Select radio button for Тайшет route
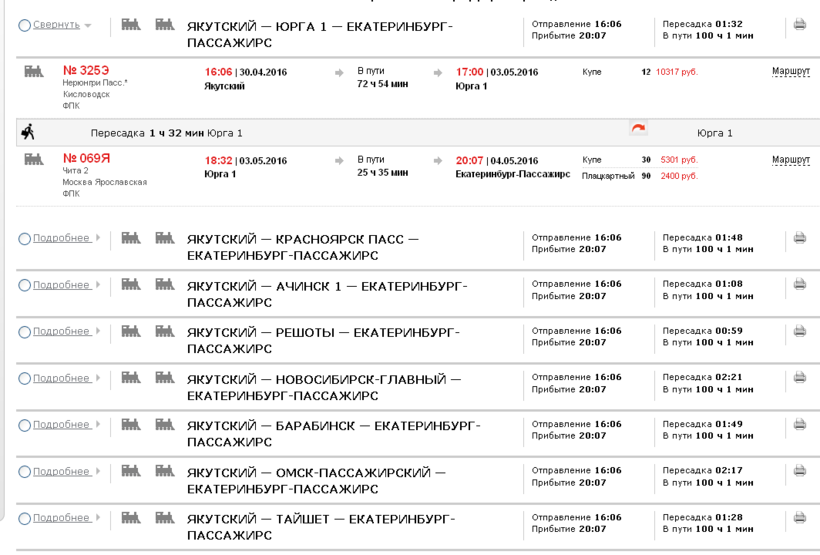820x555 pixels. (x=25, y=518)
